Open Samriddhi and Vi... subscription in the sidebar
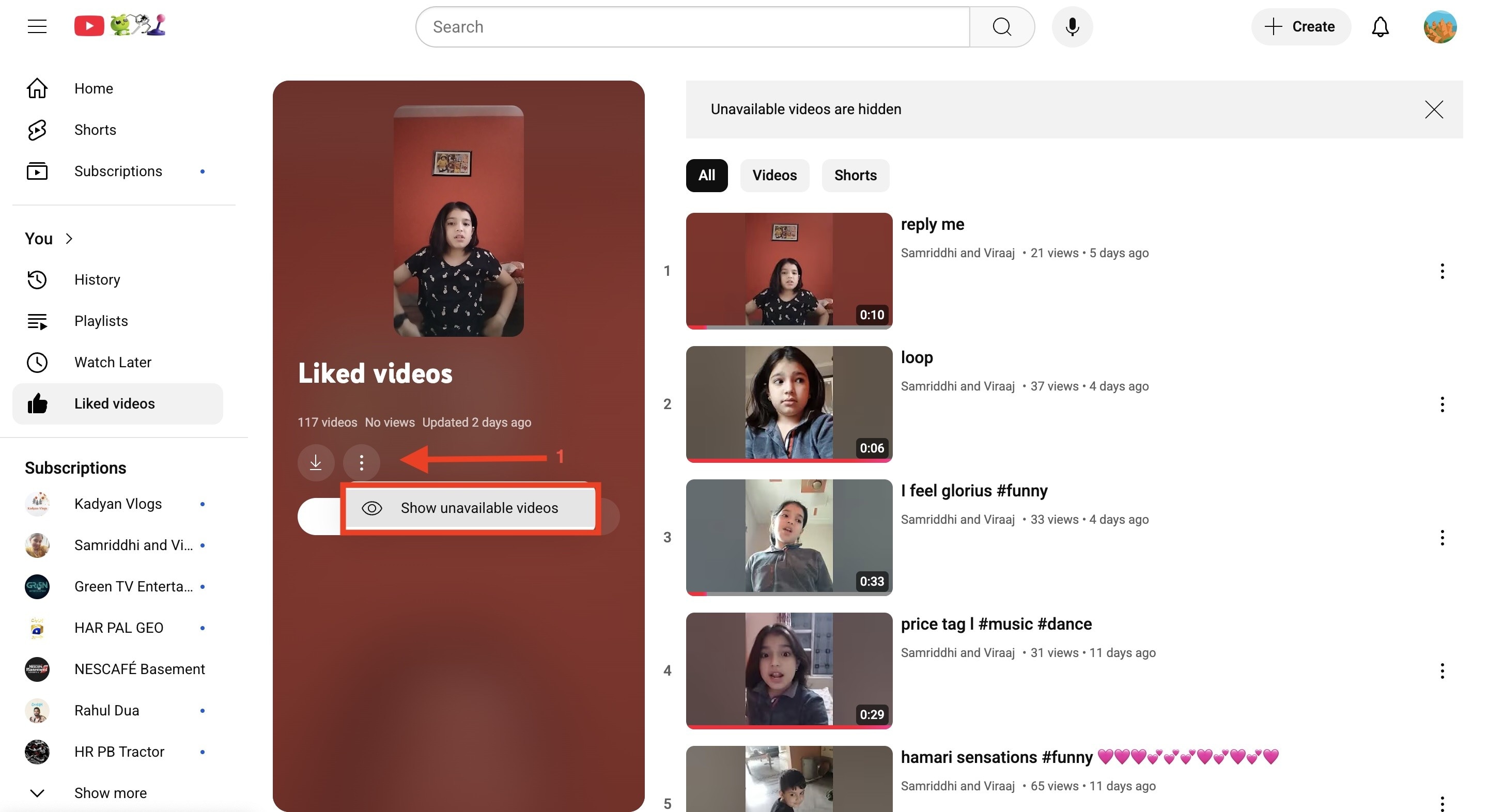This screenshot has width=1488, height=812. [118, 545]
